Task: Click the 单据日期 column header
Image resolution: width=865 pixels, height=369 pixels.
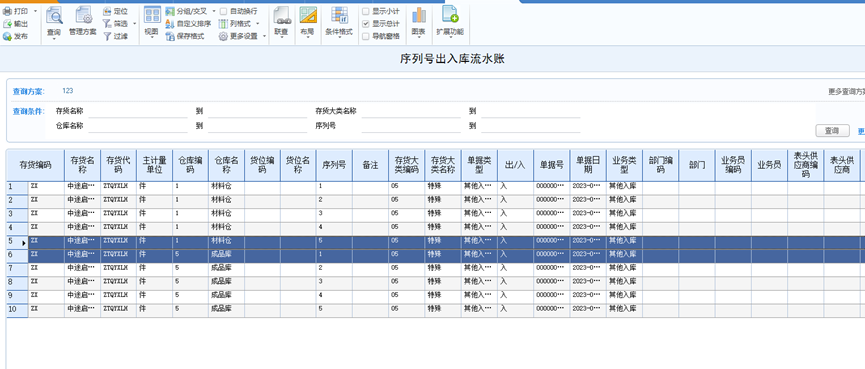Action: pyautogui.click(x=588, y=164)
